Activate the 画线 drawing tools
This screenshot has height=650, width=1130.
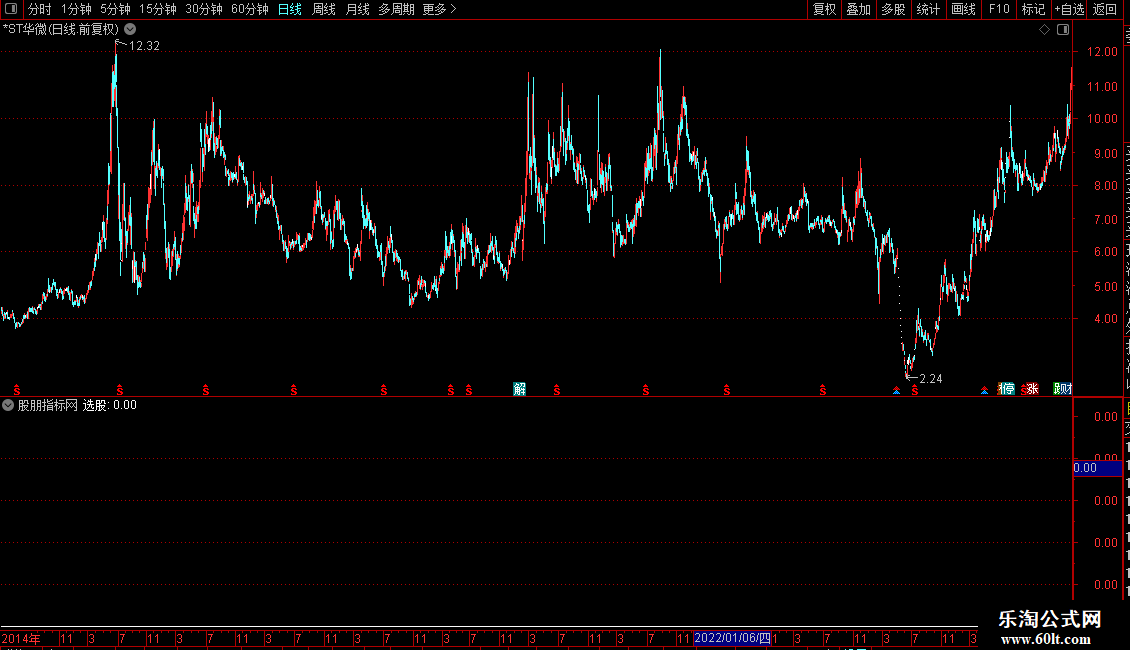pos(964,9)
